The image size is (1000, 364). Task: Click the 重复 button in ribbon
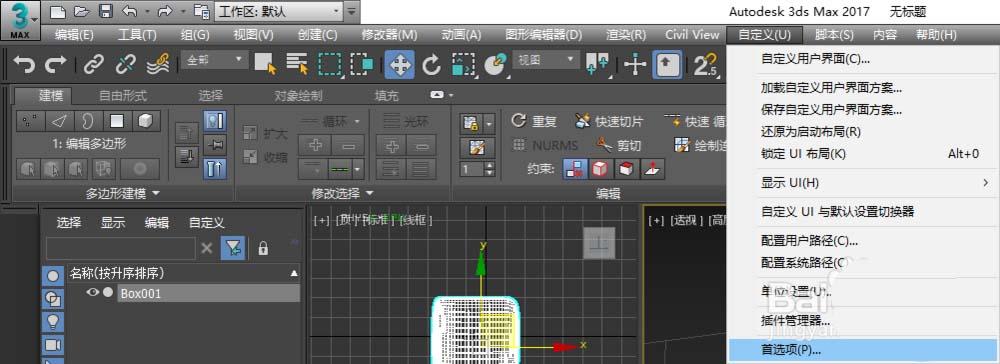534,121
